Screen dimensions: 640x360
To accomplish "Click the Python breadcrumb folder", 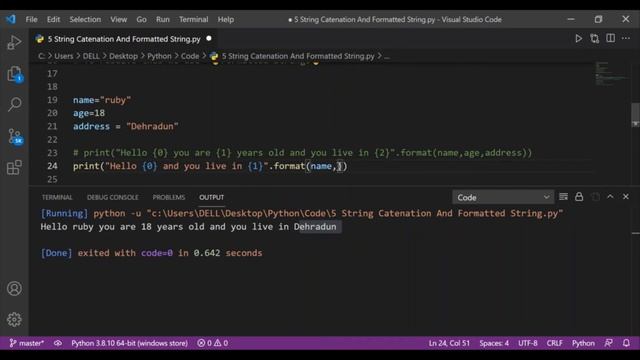I will coord(159,56).
